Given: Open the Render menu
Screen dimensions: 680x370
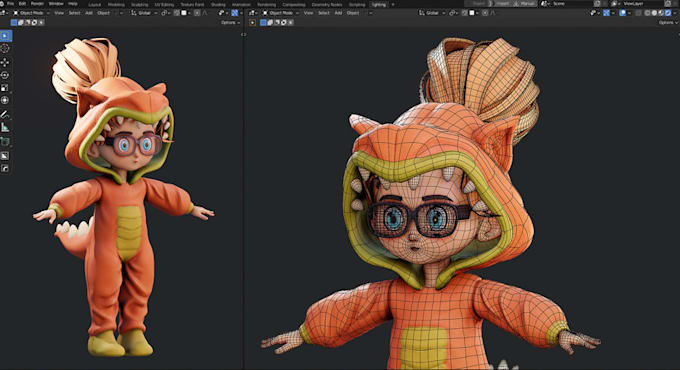Looking at the screenshot, I should [x=37, y=4].
